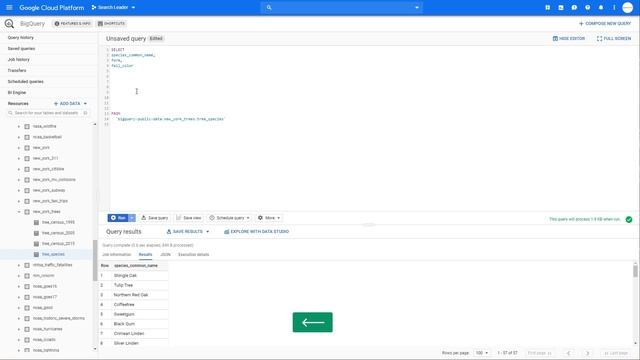
Task: Open the three-dot settings menu in top bar
Action: coord(614,7)
